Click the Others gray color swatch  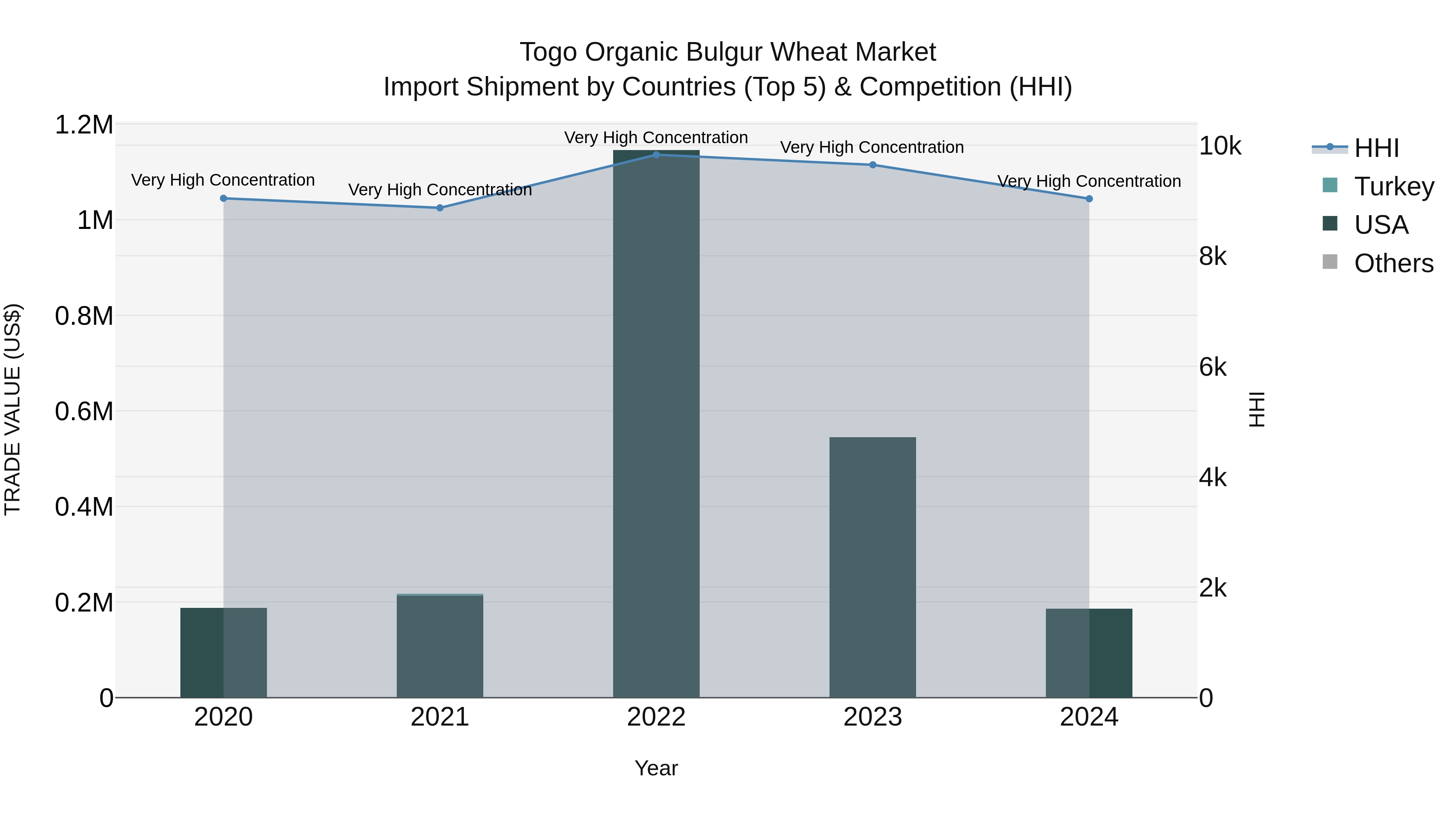[1330, 262]
